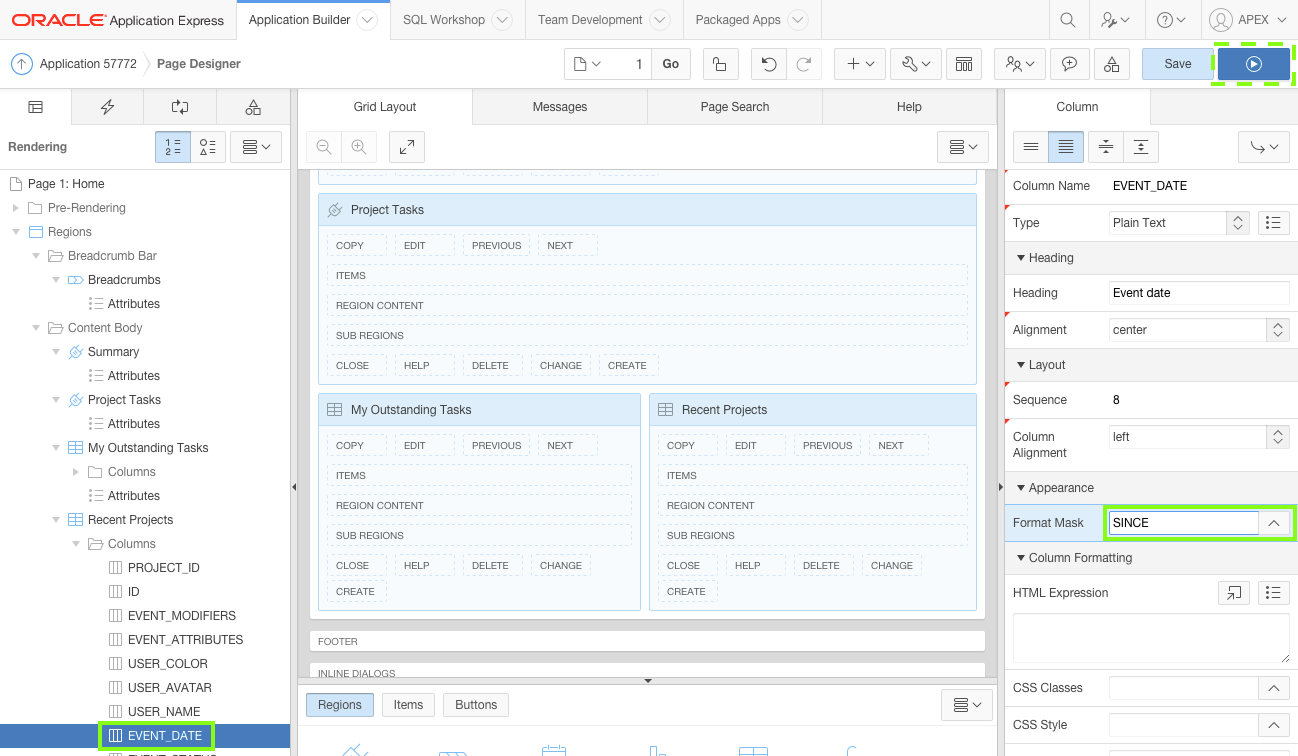Image resolution: width=1298 pixels, height=756 pixels.
Task: Click the Undo toolbar icon
Action: 766,63
